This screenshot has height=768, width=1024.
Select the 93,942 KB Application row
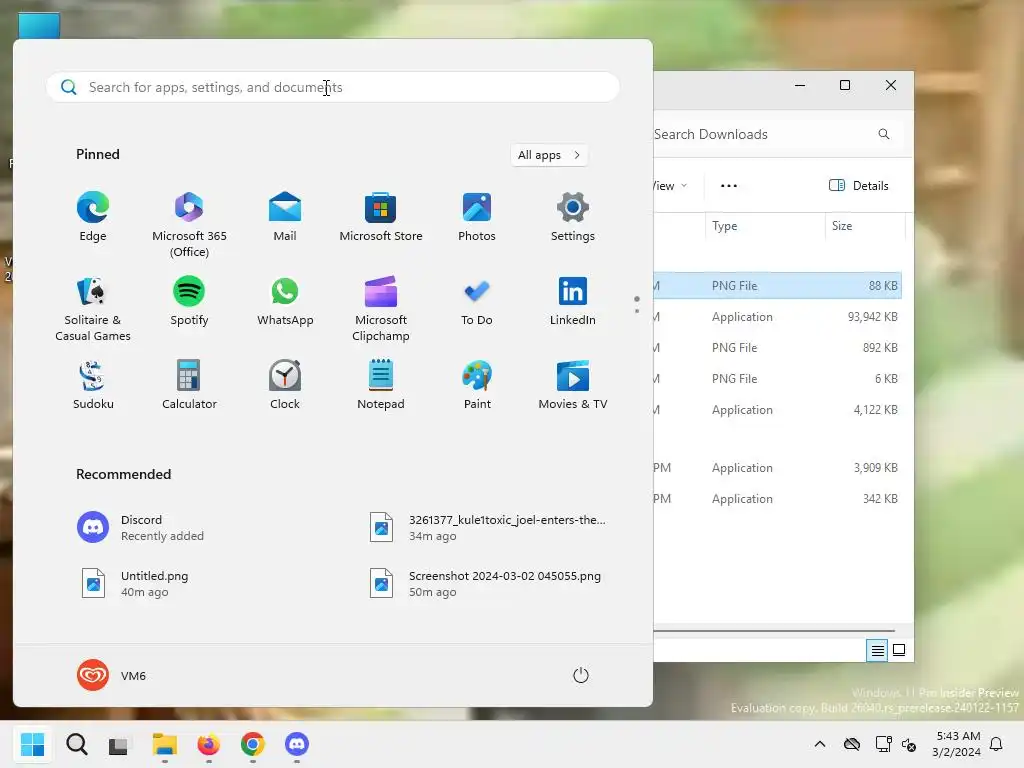coord(777,317)
